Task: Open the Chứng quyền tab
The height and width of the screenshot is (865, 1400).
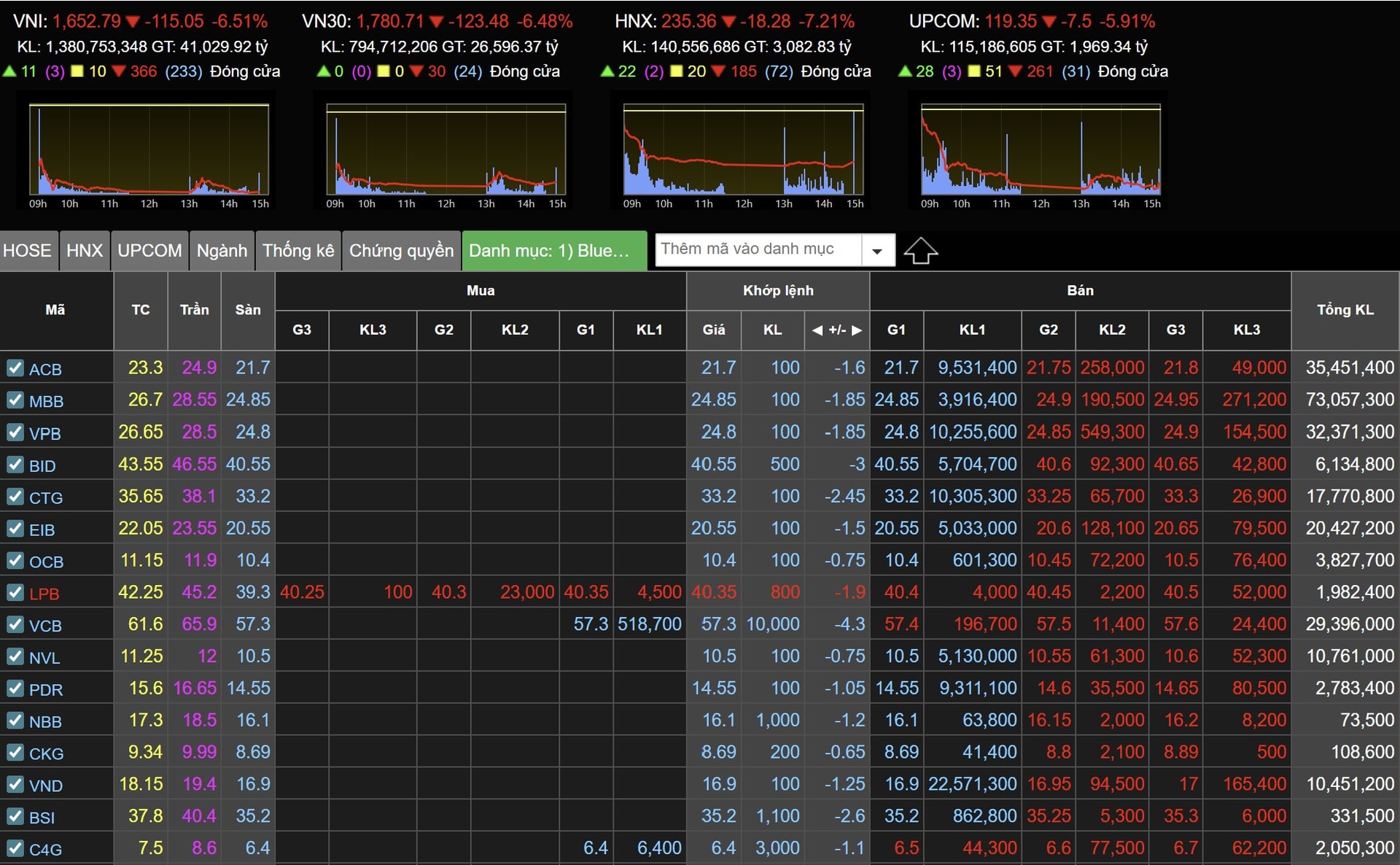Action: coord(401,251)
